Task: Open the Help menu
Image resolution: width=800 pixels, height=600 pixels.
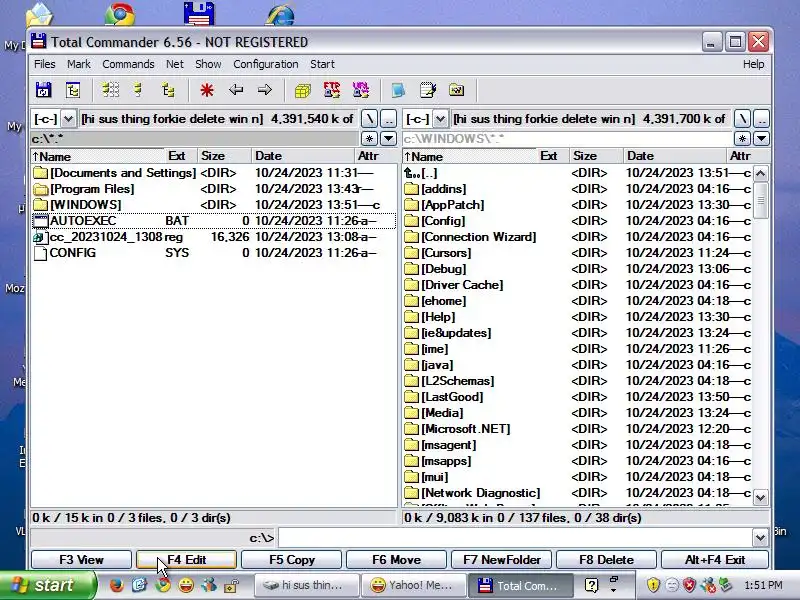Action: tap(754, 64)
